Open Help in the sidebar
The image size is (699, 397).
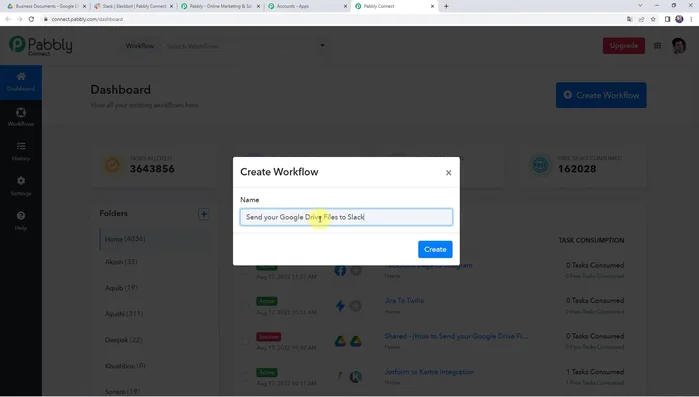pyautogui.click(x=21, y=221)
